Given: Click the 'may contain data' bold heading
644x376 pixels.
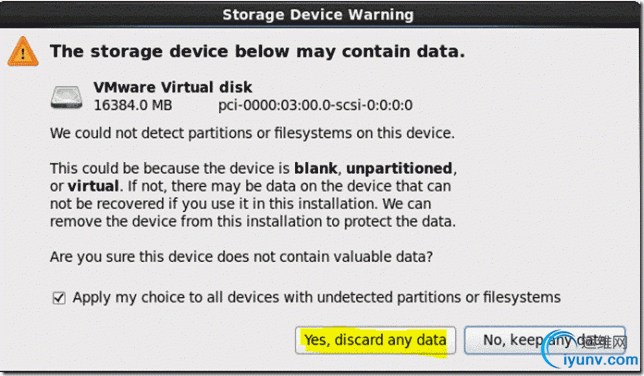Looking at the screenshot, I should pyautogui.click(x=258, y=51).
